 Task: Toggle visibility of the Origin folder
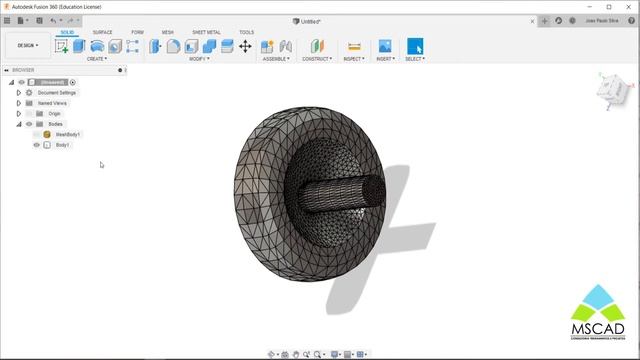click(x=29, y=113)
